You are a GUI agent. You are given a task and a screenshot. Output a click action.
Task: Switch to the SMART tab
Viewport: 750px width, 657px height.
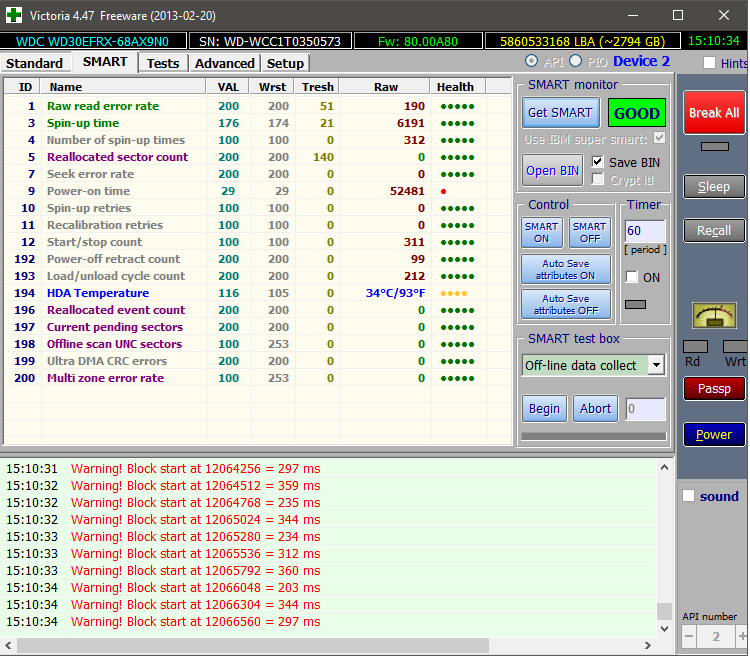(x=105, y=62)
